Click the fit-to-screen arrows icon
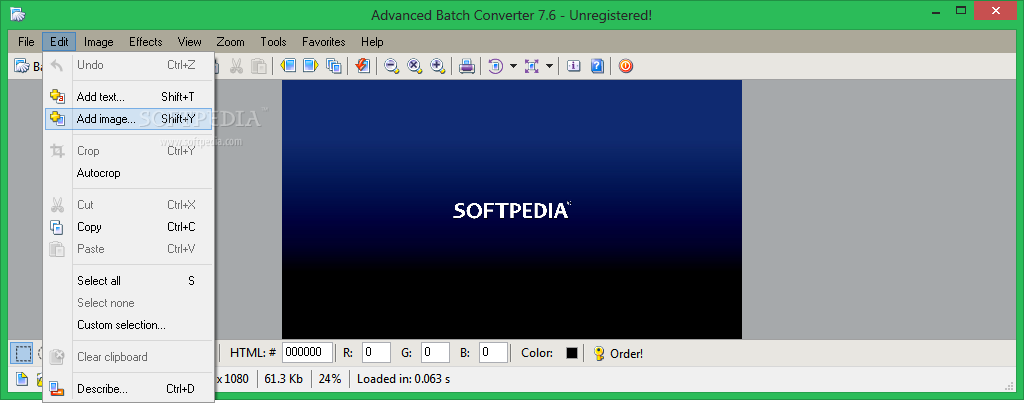1024x403 pixels. click(532, 65)
